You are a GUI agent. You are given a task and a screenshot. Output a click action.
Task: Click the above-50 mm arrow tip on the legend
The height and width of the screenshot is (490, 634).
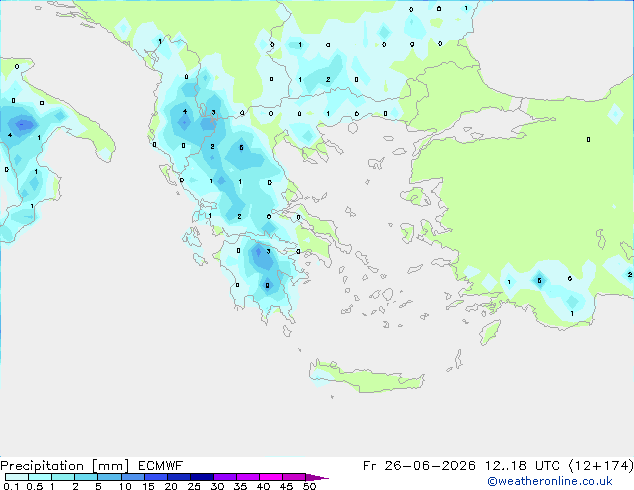pyautogui.click(x=317, y=477)
